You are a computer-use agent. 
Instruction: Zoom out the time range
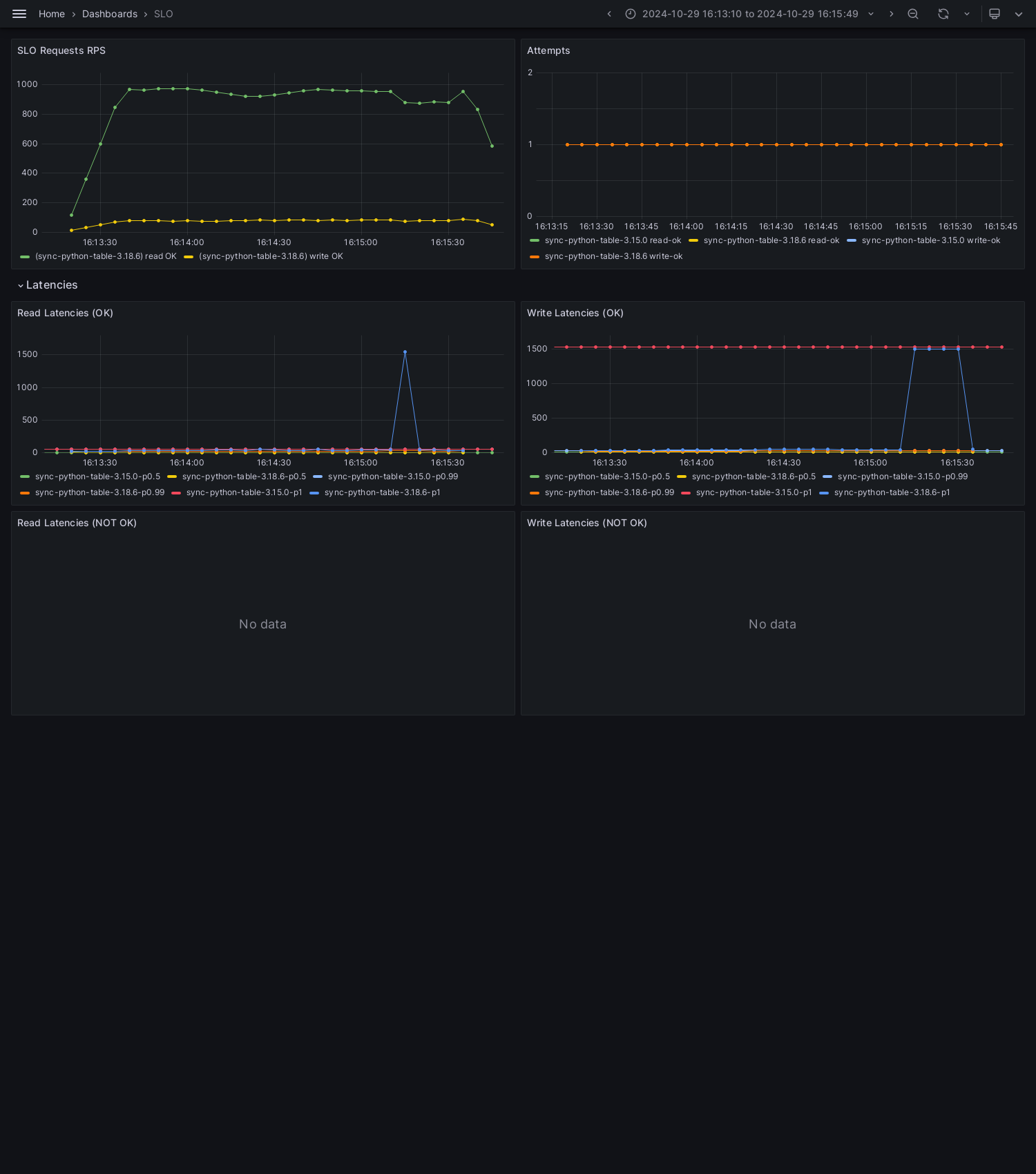[913, 14]
